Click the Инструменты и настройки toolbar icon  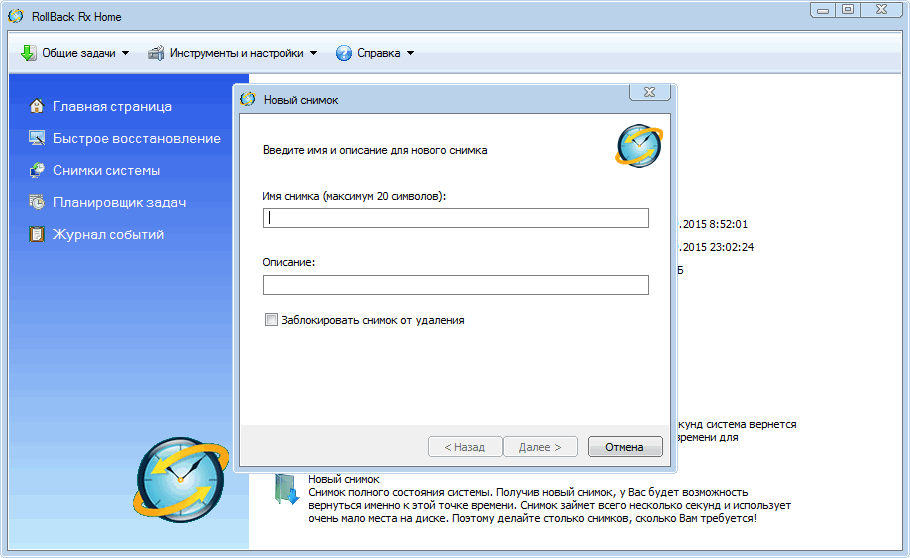tap(156, 53)
